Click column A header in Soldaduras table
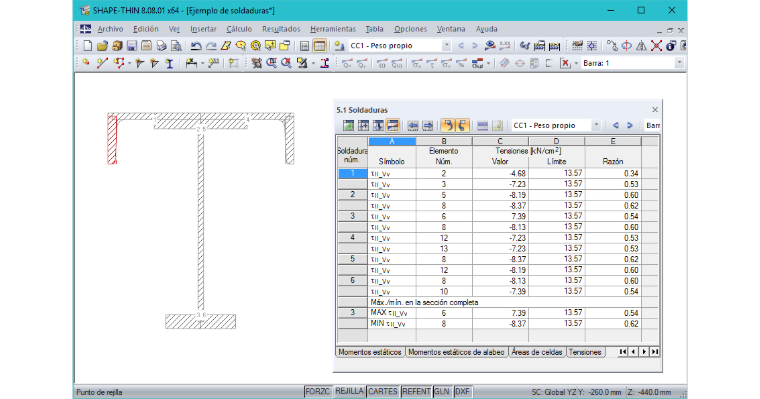This screenshot has width=760, height=399. 392,142
